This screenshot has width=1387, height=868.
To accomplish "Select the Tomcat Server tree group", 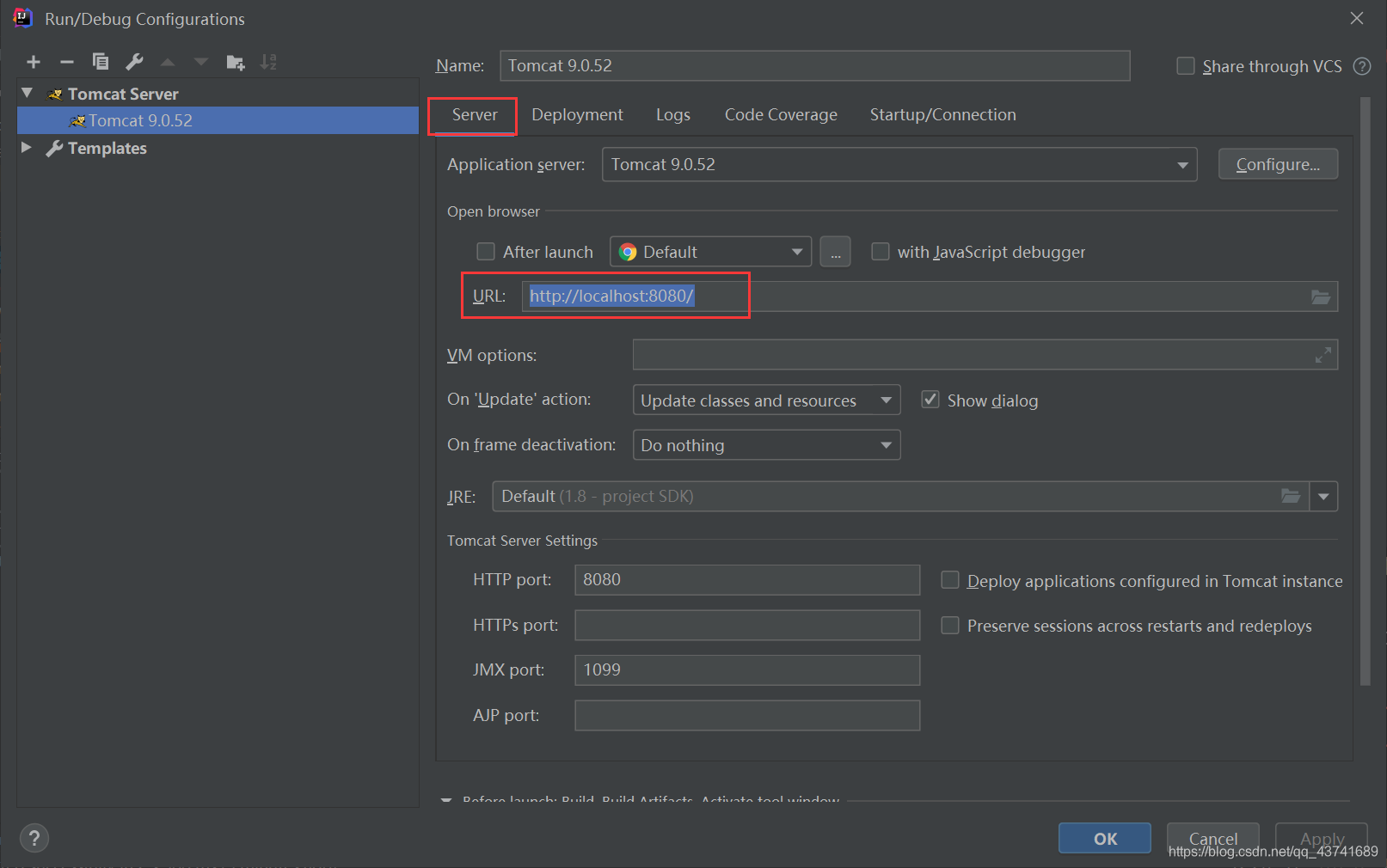I will click(x=123, y=94).
